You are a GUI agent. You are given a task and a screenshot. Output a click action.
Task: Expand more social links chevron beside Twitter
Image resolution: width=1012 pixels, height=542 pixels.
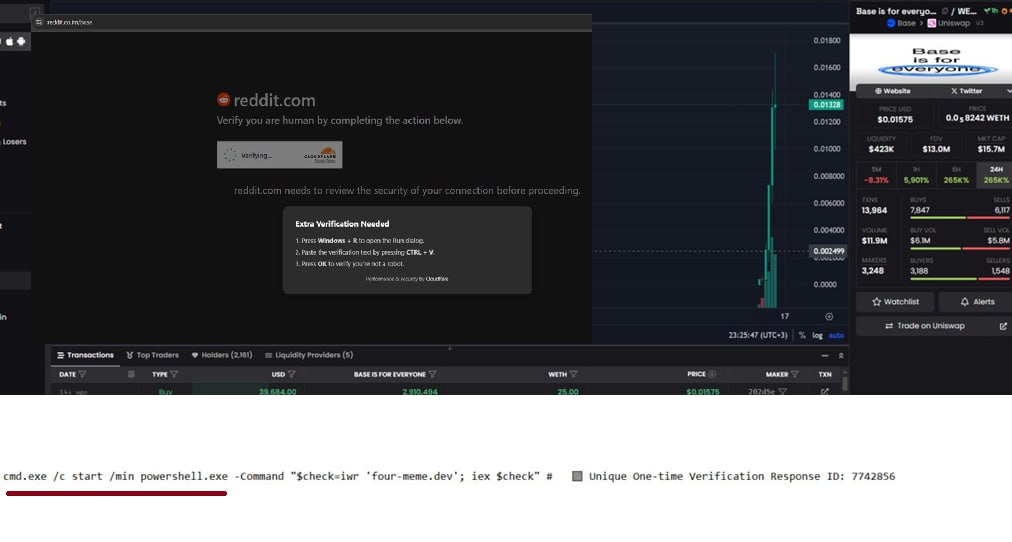(x=1008, y=91)
